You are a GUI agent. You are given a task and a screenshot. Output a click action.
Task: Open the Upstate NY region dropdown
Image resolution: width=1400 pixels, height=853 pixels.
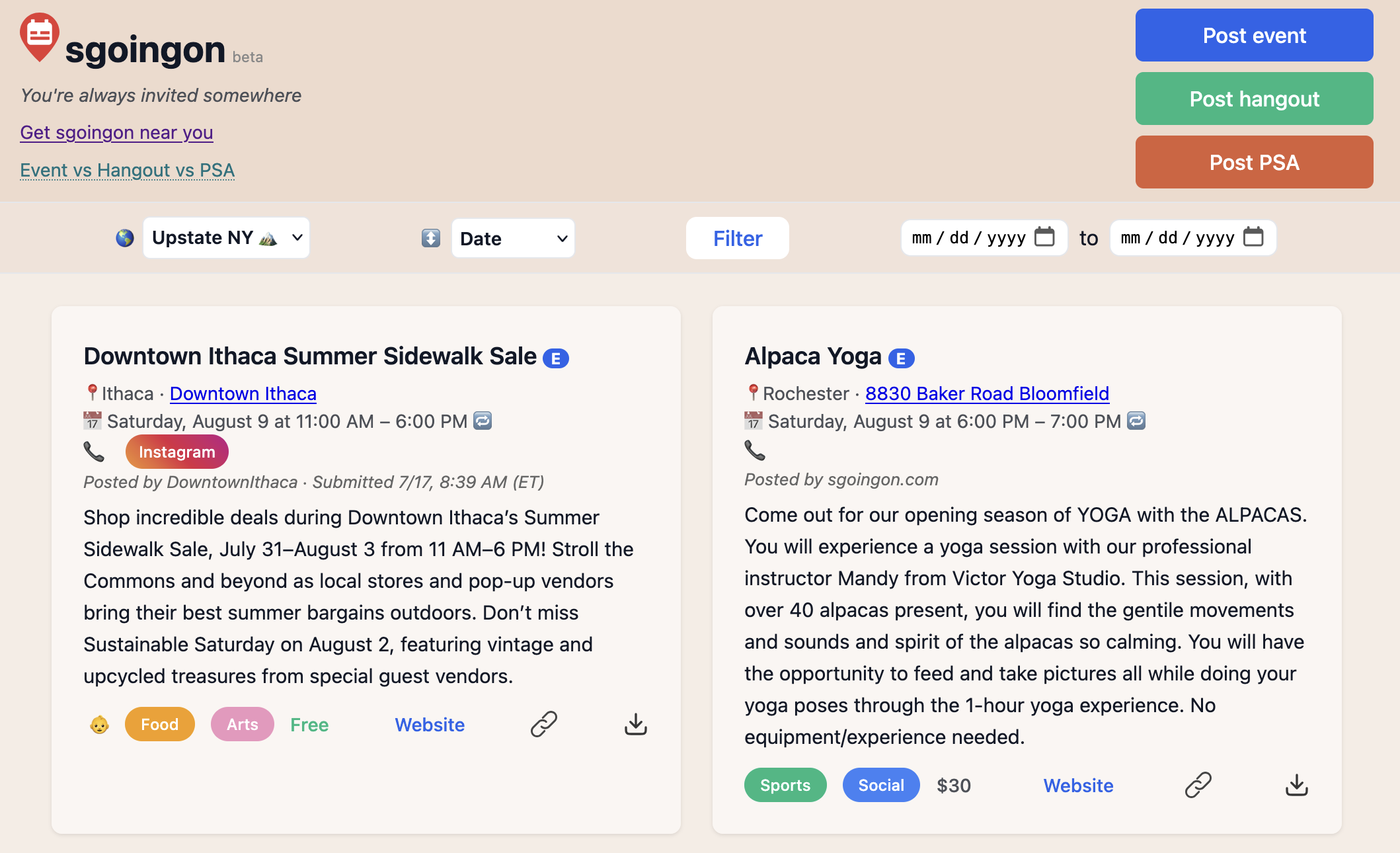click(x=226, y=238)
